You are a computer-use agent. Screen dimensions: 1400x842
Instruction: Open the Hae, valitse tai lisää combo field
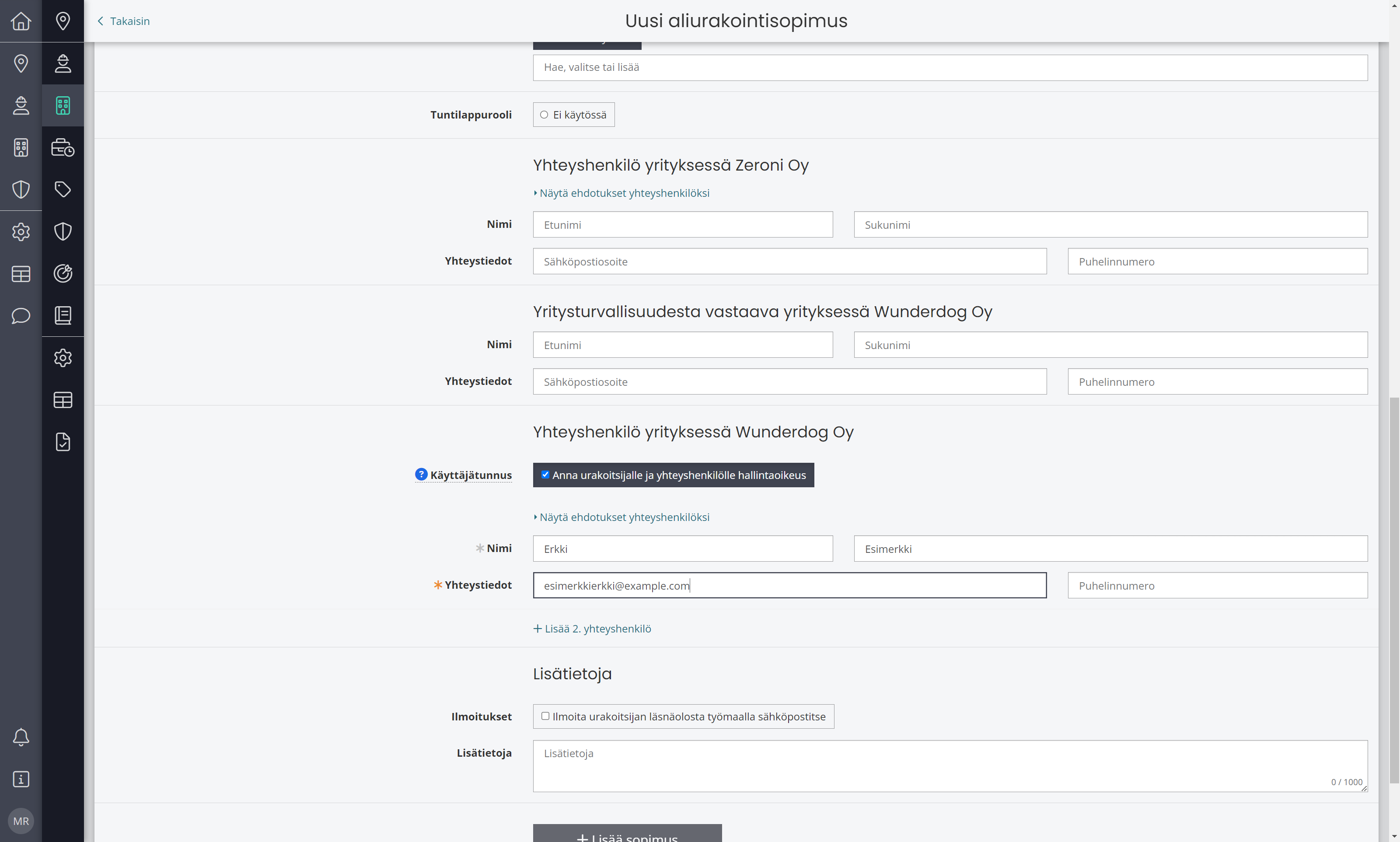click(x=950, y=67)
